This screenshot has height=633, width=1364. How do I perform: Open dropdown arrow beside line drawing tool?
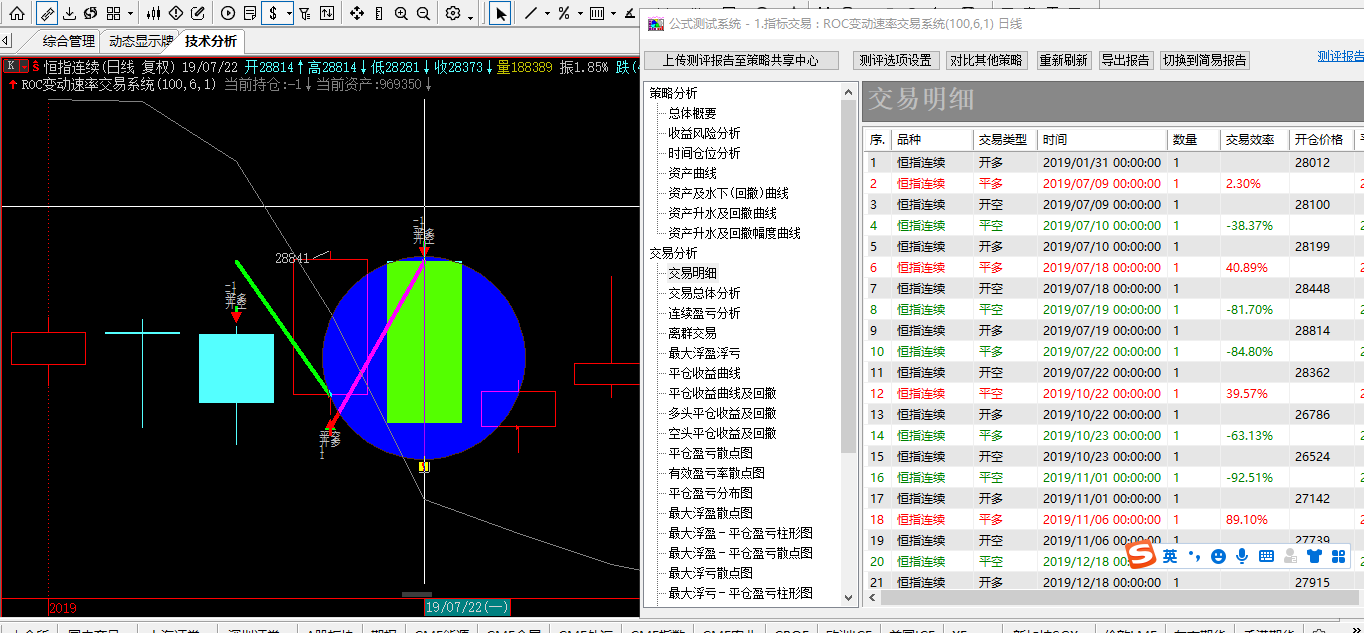[547, 13]
